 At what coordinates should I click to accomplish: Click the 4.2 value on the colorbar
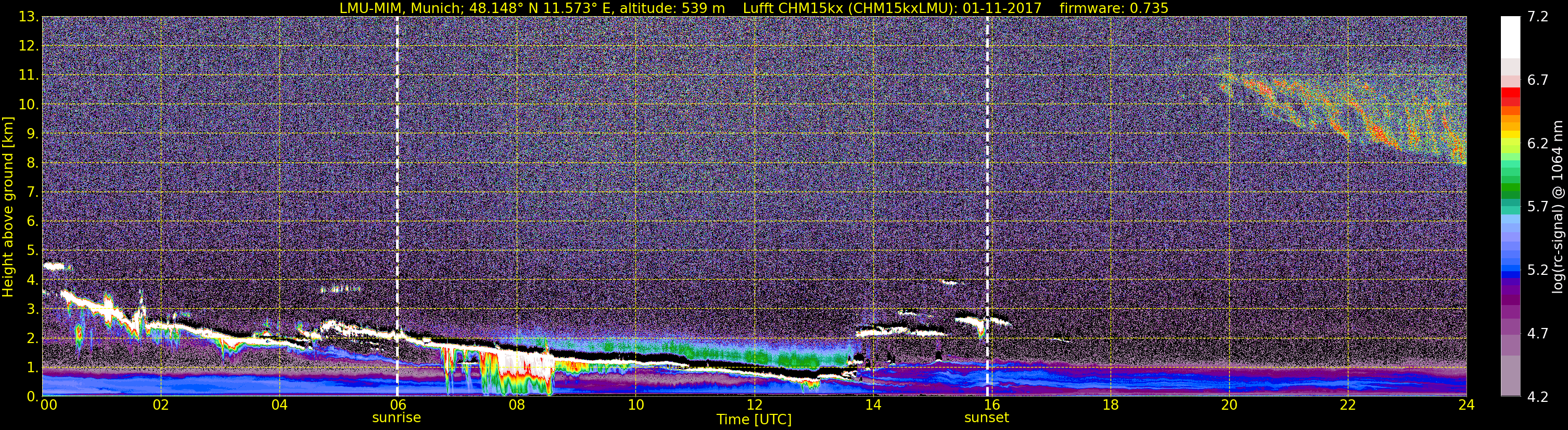(x=1538, y=397)
